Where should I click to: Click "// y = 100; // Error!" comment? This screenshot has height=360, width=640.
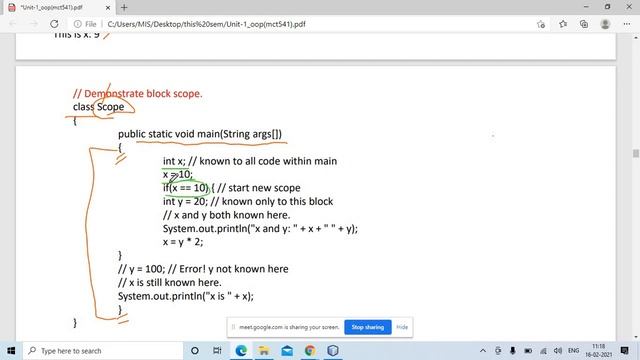point(203,269)
